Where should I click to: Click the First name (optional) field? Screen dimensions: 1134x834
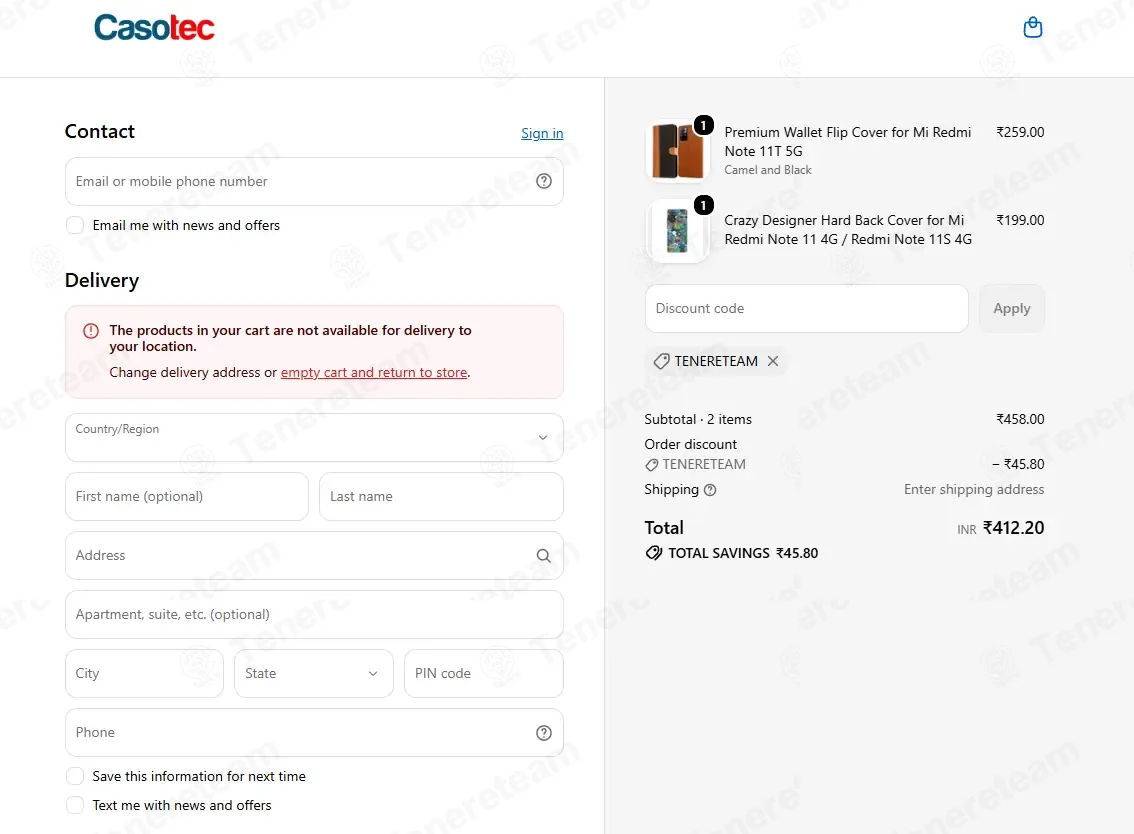187,496
